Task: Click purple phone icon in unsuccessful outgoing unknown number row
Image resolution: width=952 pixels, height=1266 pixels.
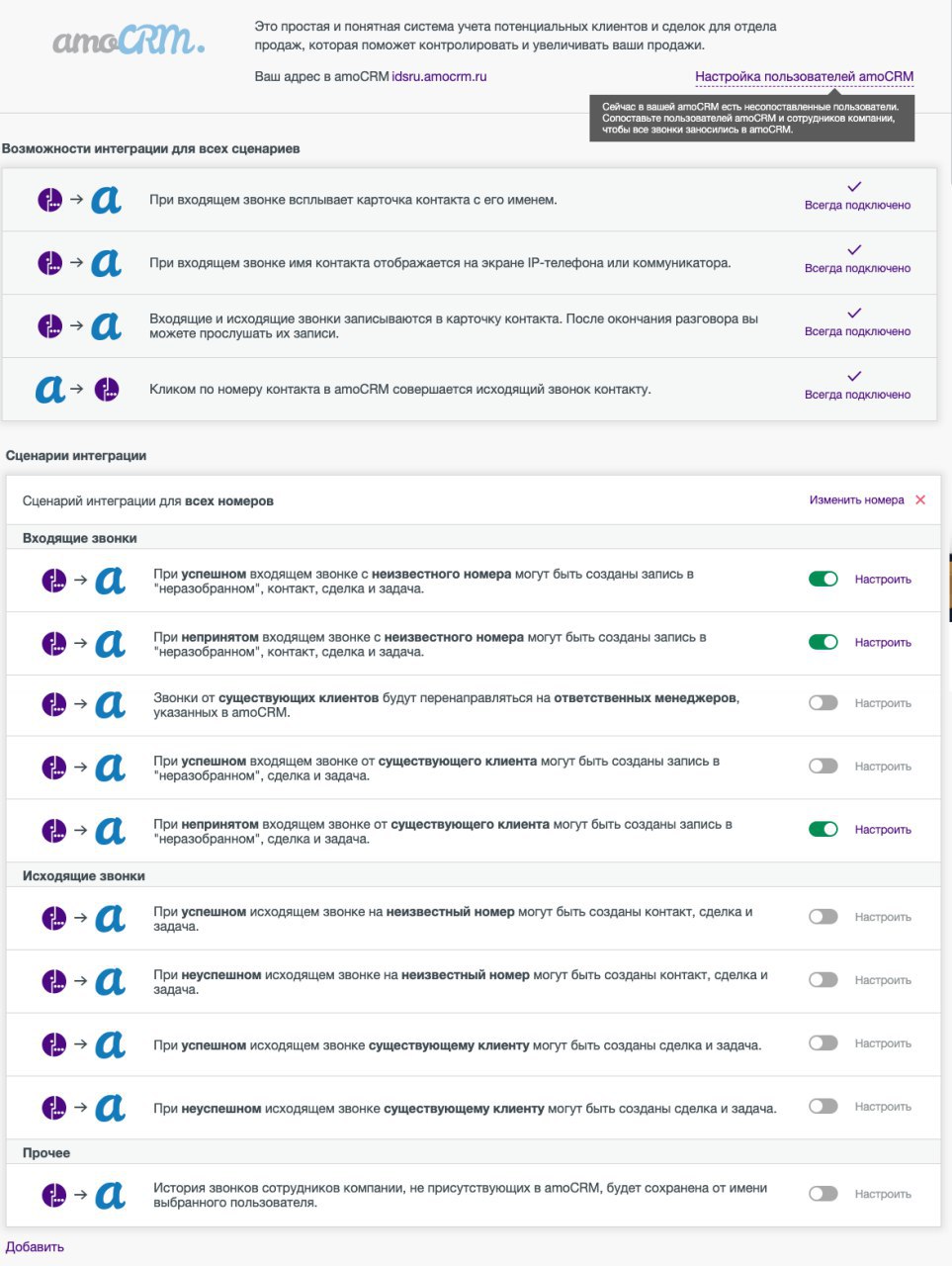Action: coord(54,982)
